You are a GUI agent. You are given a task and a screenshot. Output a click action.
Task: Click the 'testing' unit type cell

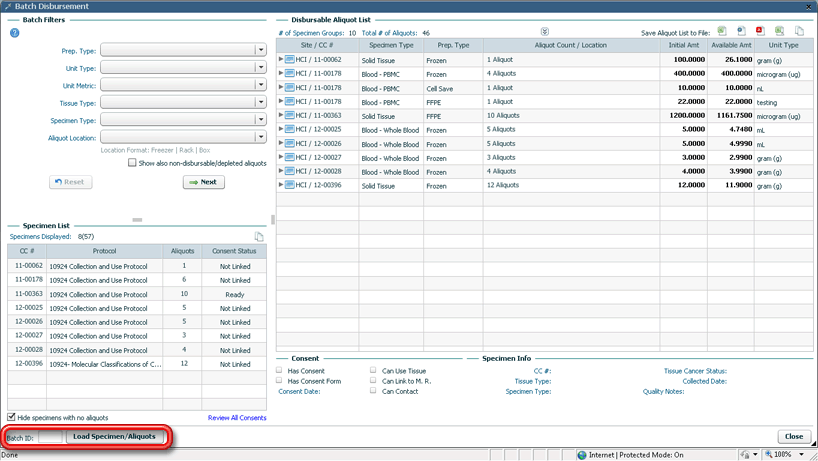point(783,102)
